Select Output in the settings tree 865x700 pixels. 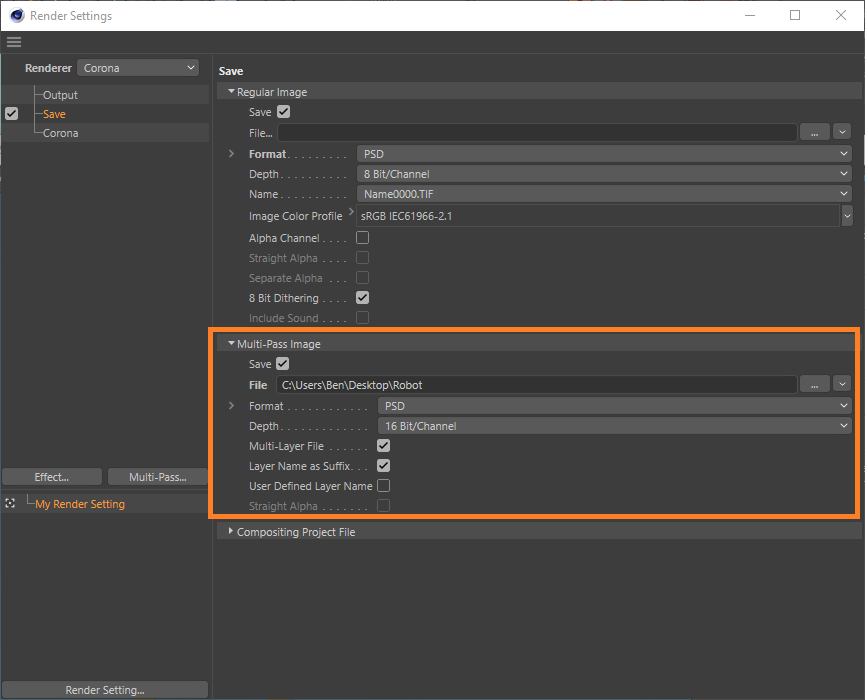(60, 95)
